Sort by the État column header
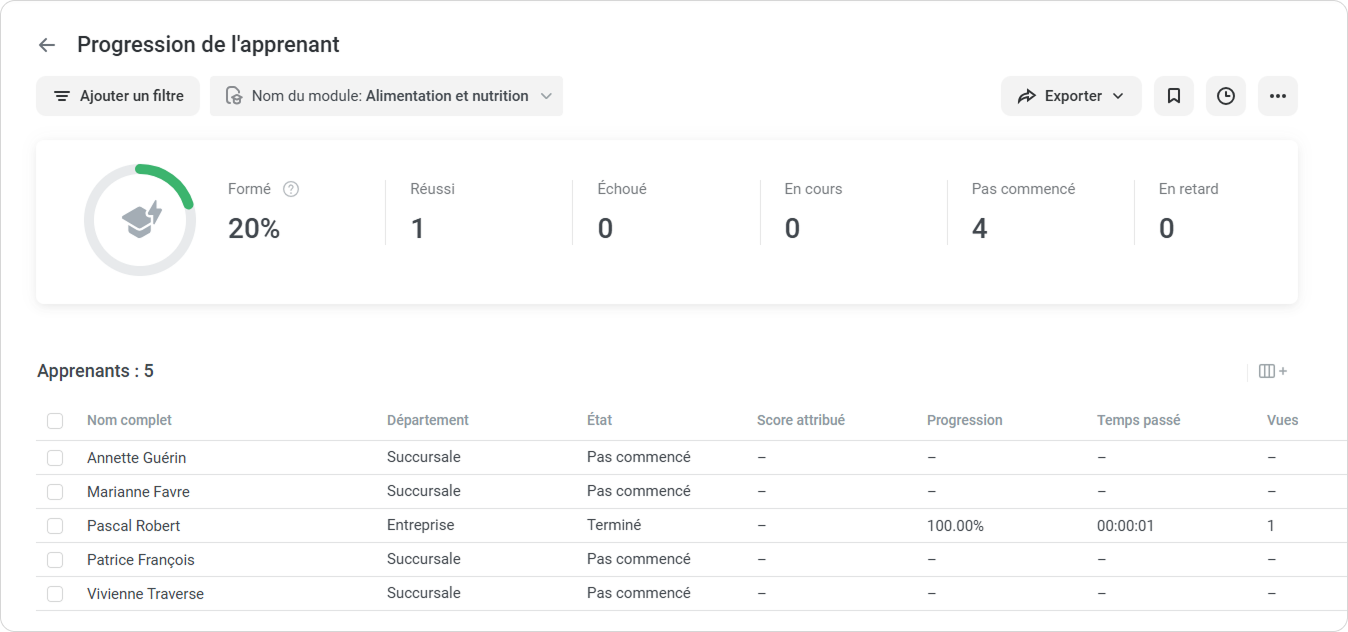Viewport: 1348px width, 632px height. click(600, 420)
